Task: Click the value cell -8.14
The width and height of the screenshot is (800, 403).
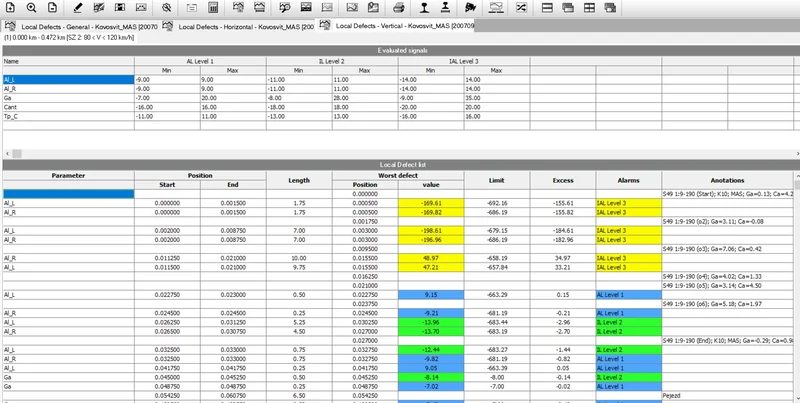Action: tap(431, 377)
